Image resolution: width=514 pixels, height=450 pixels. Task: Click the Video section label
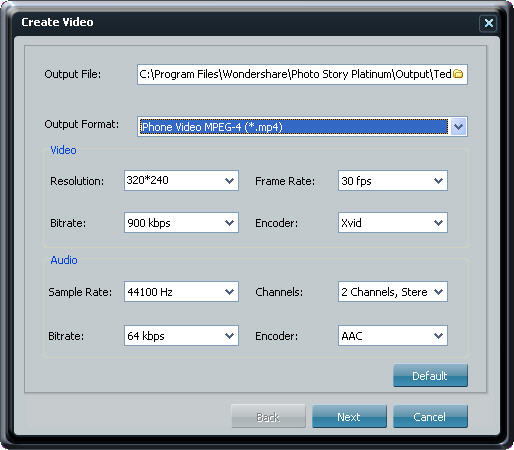coord(63,150)
